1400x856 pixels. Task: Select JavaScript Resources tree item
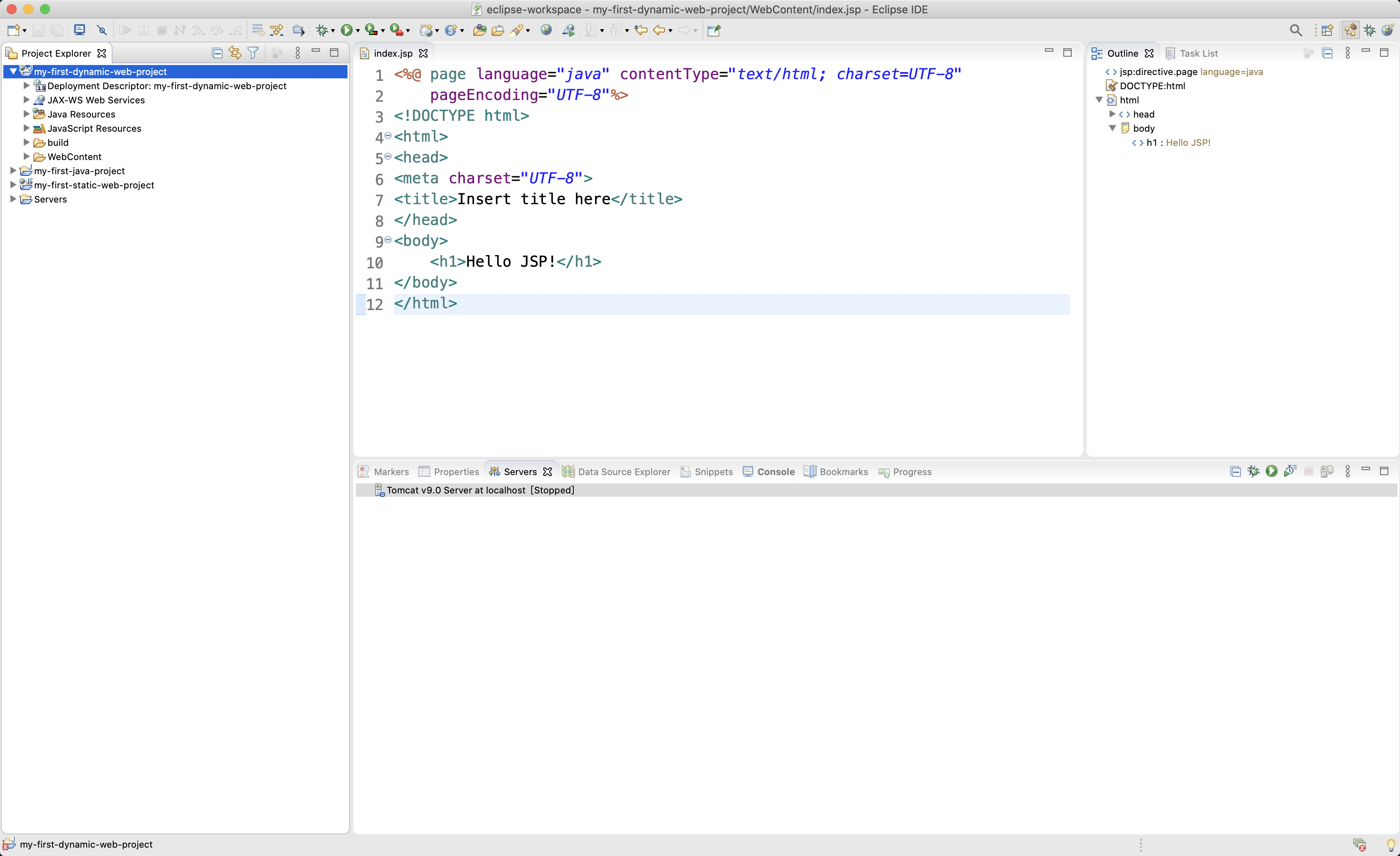[94, 128]
